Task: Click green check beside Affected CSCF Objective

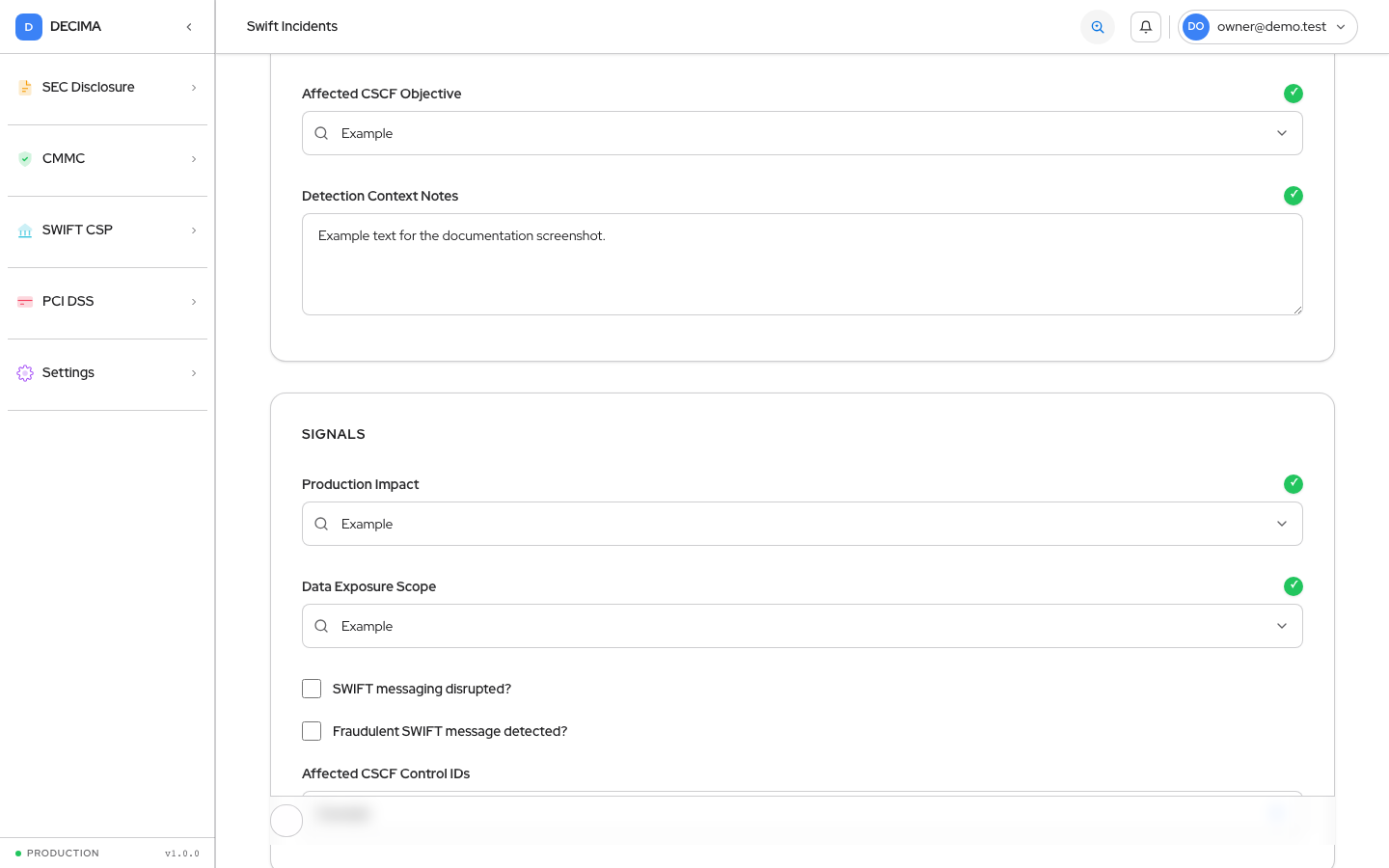Action: (1294, 94)
